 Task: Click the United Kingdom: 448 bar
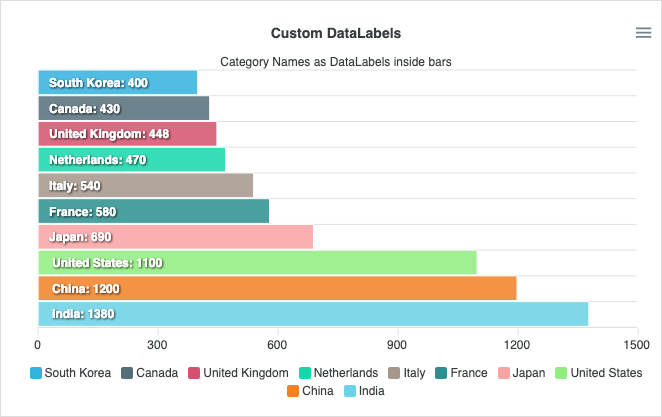coord(127,133)
